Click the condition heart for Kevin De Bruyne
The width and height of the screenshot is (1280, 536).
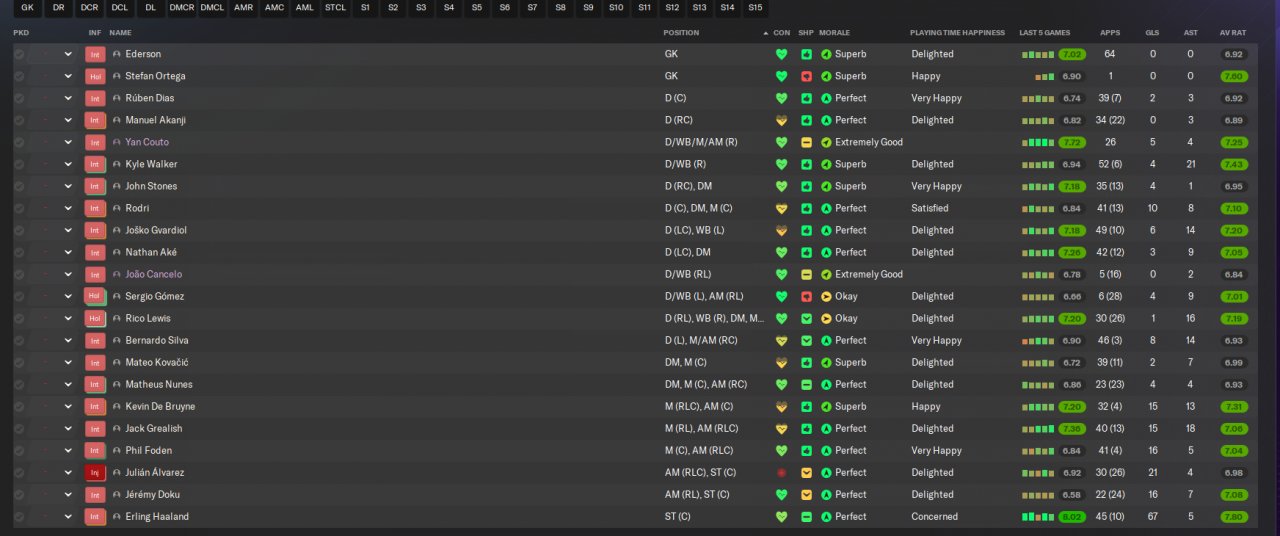tap(782, 406)
